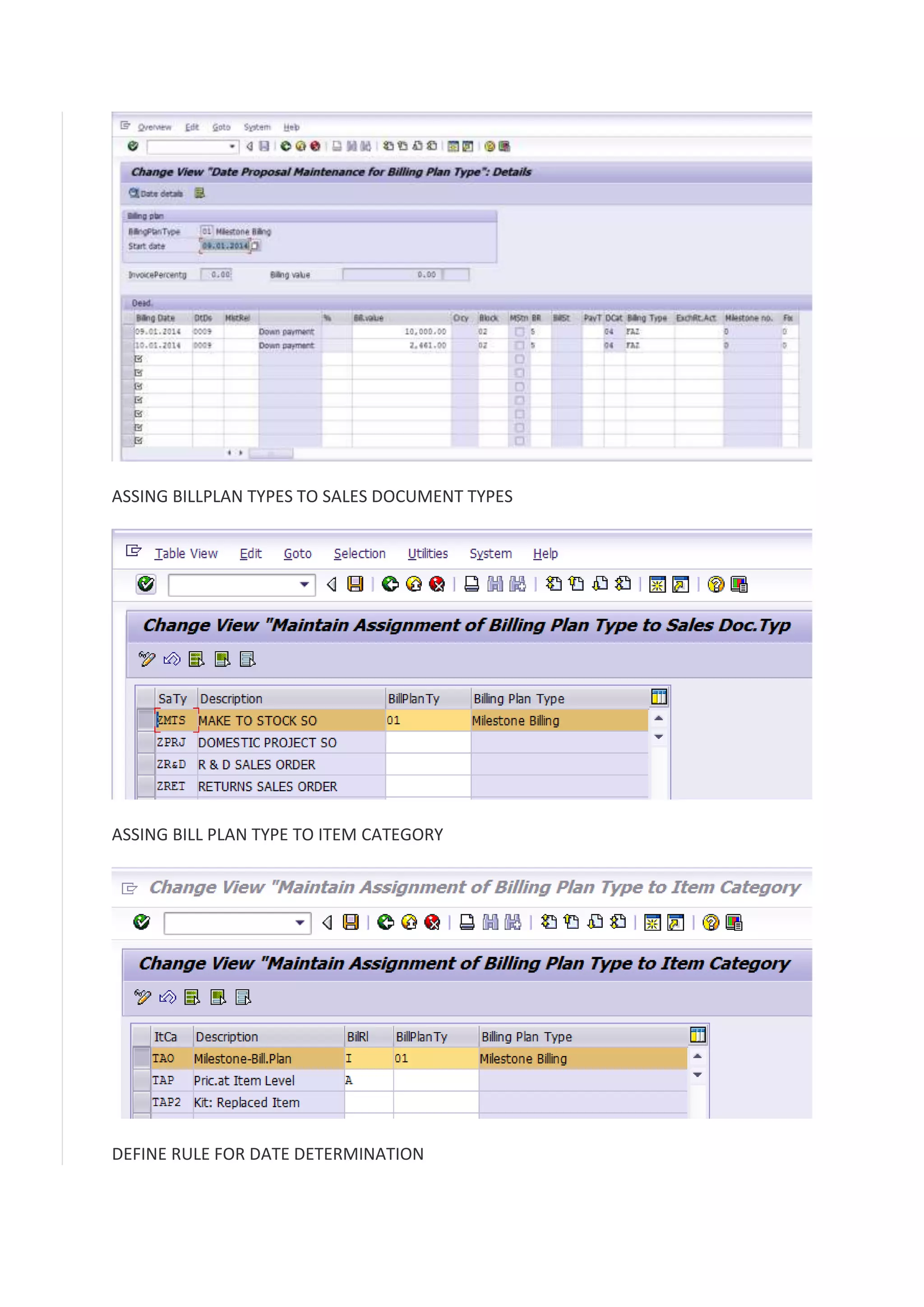Click SaTy column header
The height and width of the screenshot is (1307, 924).
tap(172, 699)
